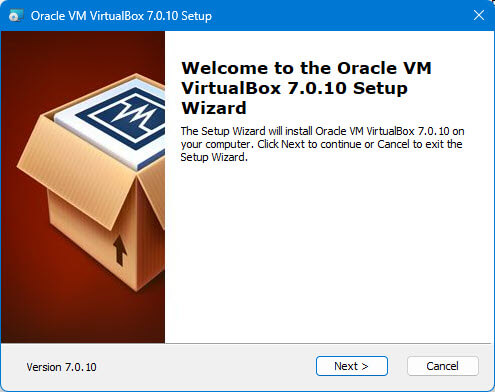Click the Version 7.0.10 label in the footer
495x392 pixels.
tap(61, 367)
